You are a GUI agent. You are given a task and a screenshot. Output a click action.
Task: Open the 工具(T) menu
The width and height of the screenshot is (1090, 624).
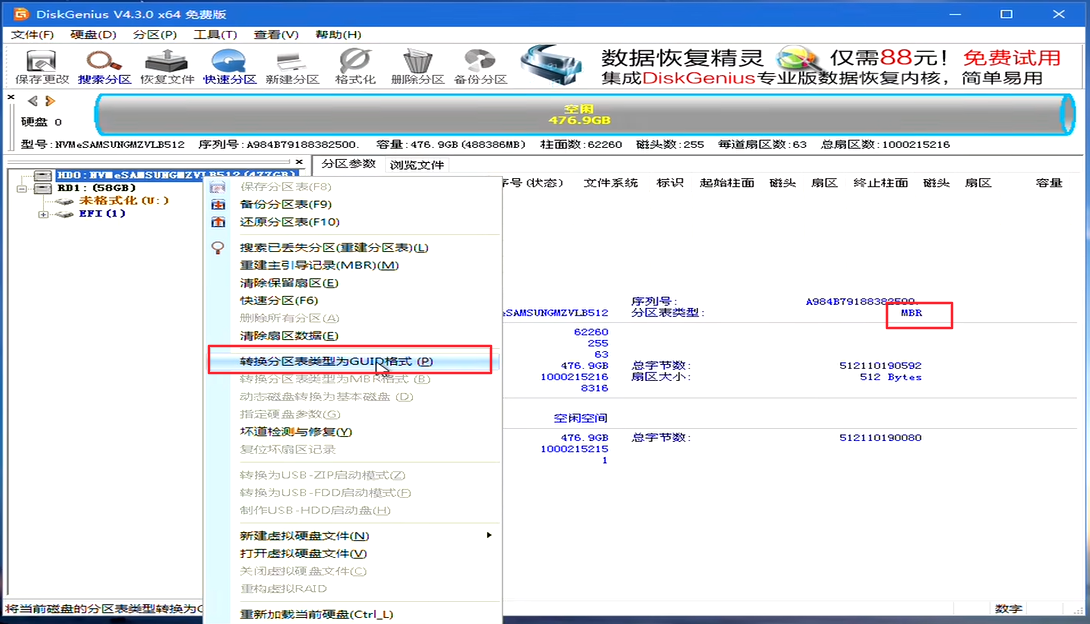(215, 34)
